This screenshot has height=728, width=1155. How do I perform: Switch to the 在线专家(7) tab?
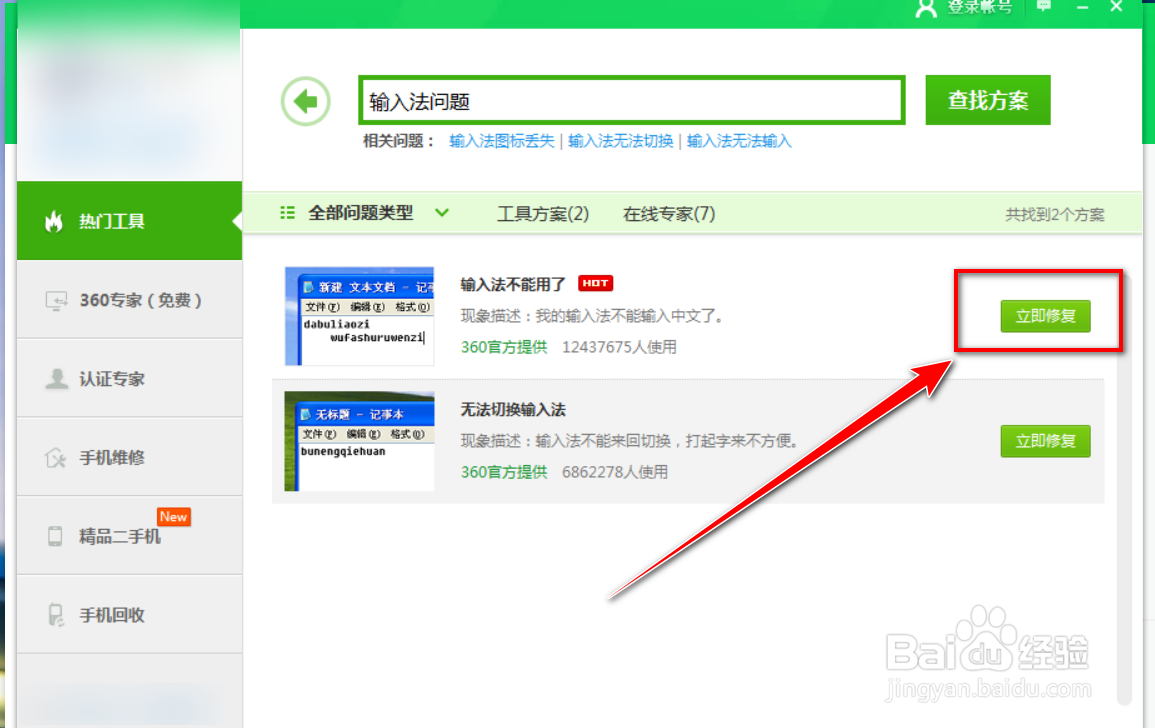coord(669,214)
